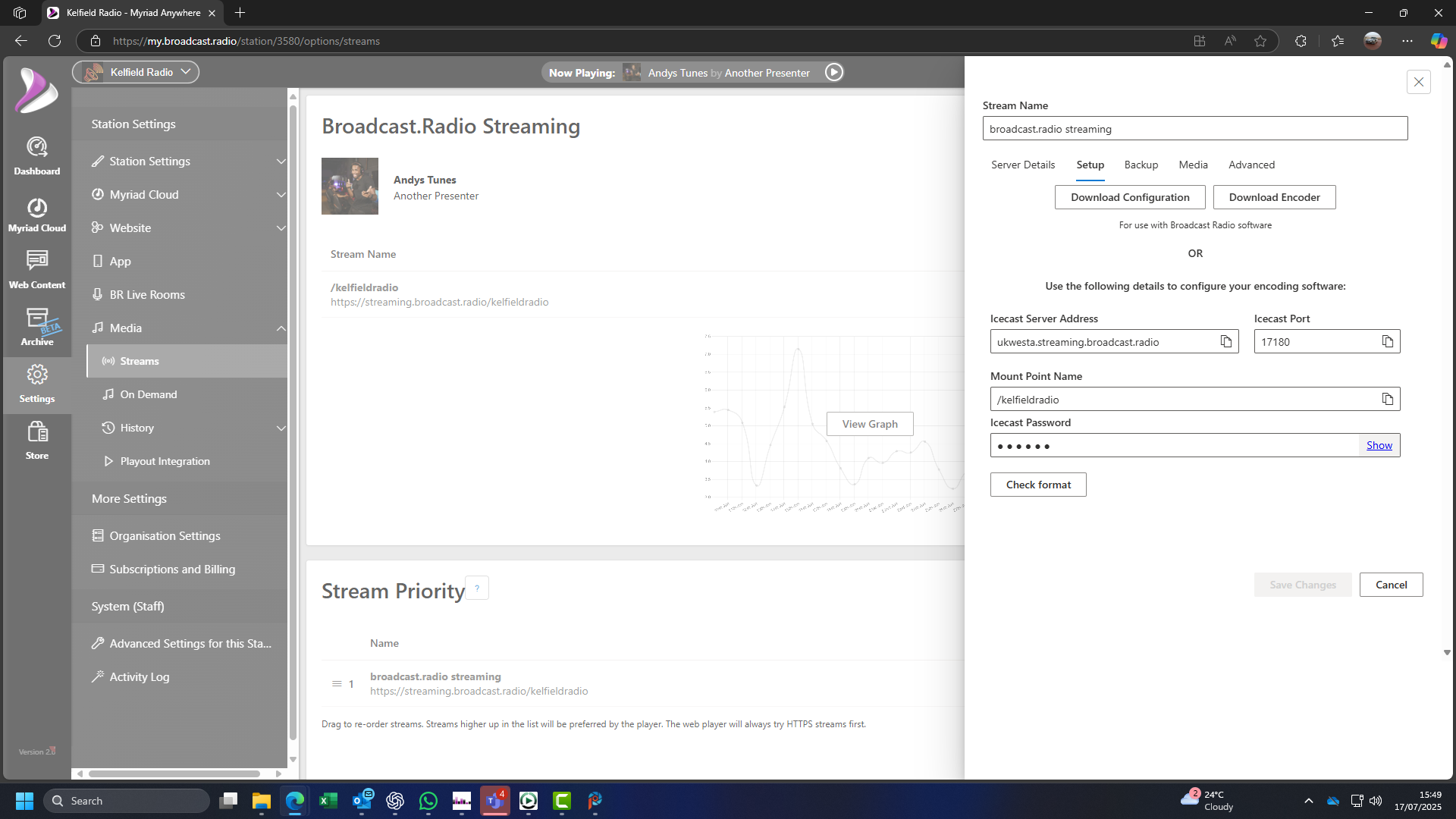1456x819 pixels.
Task: Click Download Configuration button
Action: [x=1130, y=197]
